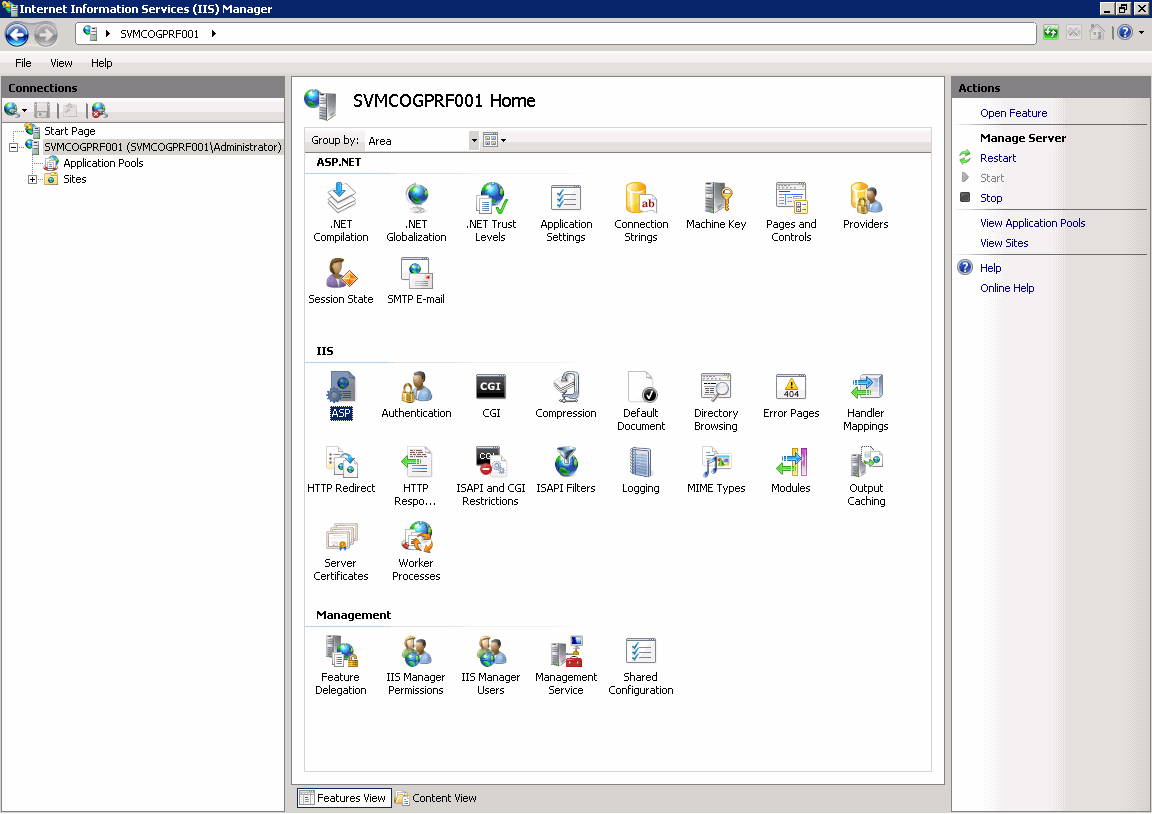Open Feature Delegation
The height and width of the screenshot is (814, 1152).
tap(341, 665)
